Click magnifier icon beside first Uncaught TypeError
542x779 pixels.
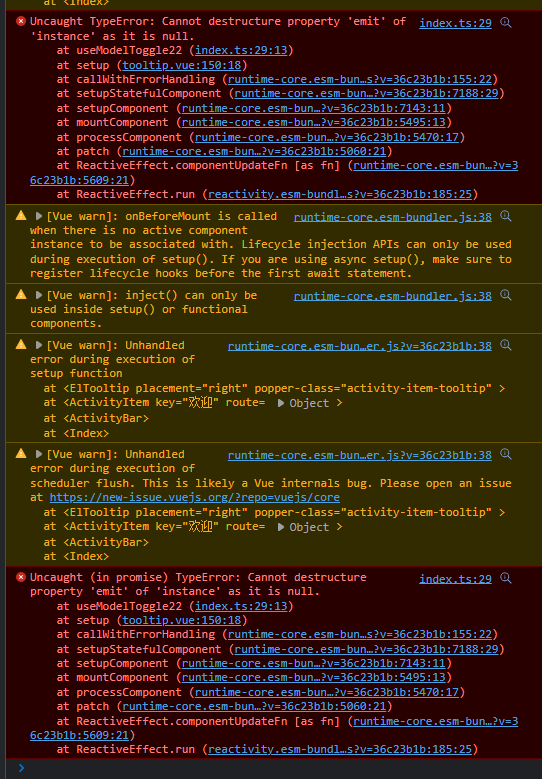coord(506,22)
